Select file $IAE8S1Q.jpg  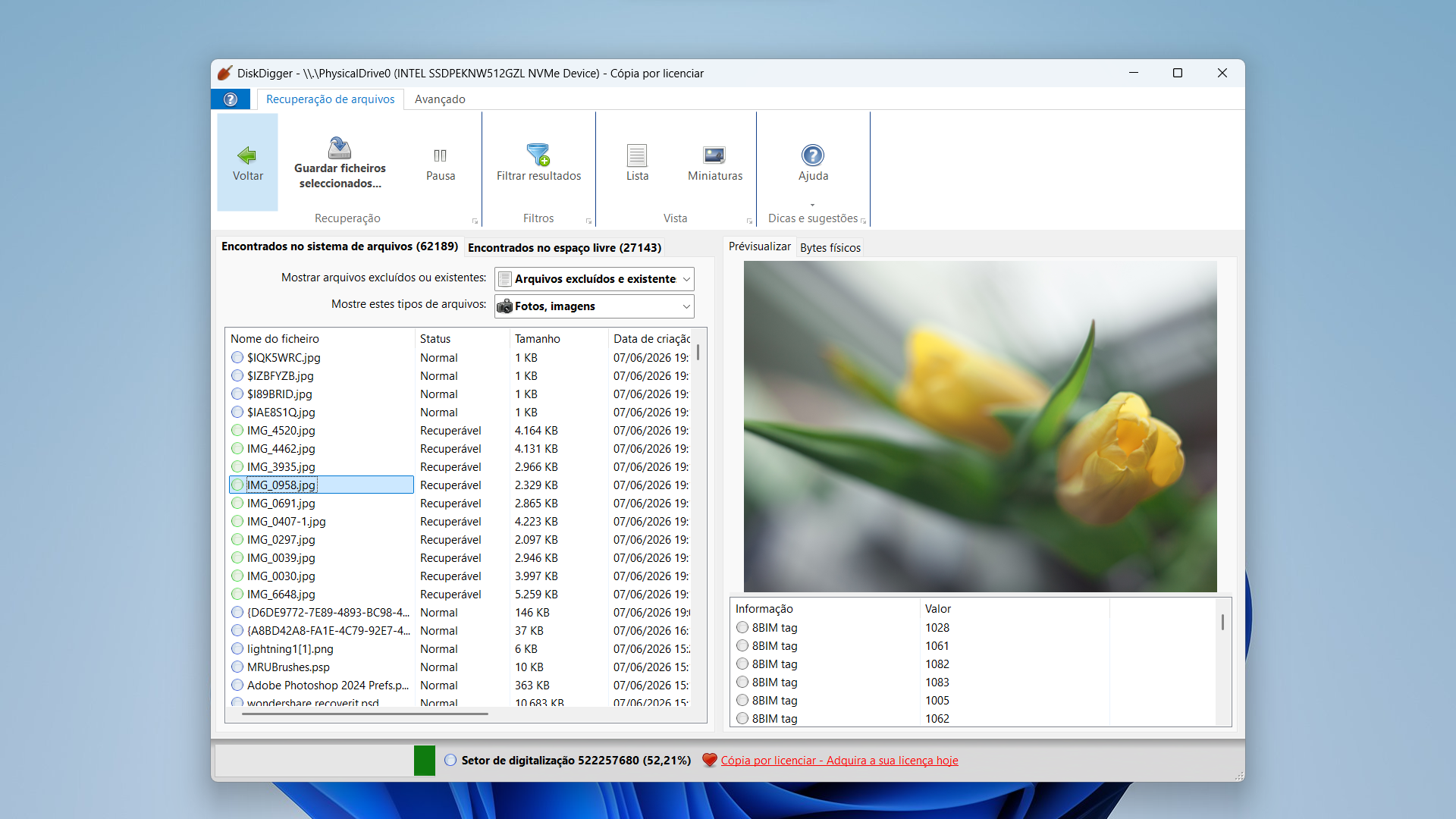click(281, 412)
